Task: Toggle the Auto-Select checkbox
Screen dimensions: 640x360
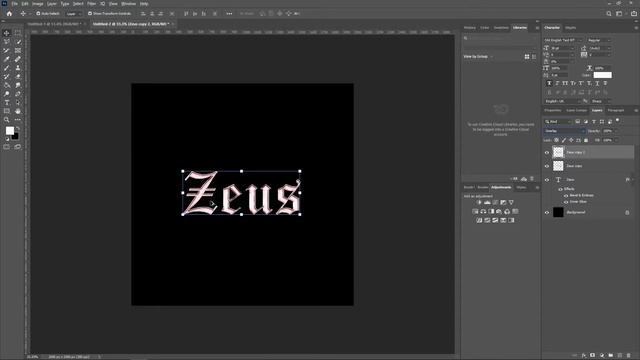Action: (x=38, y=13)
